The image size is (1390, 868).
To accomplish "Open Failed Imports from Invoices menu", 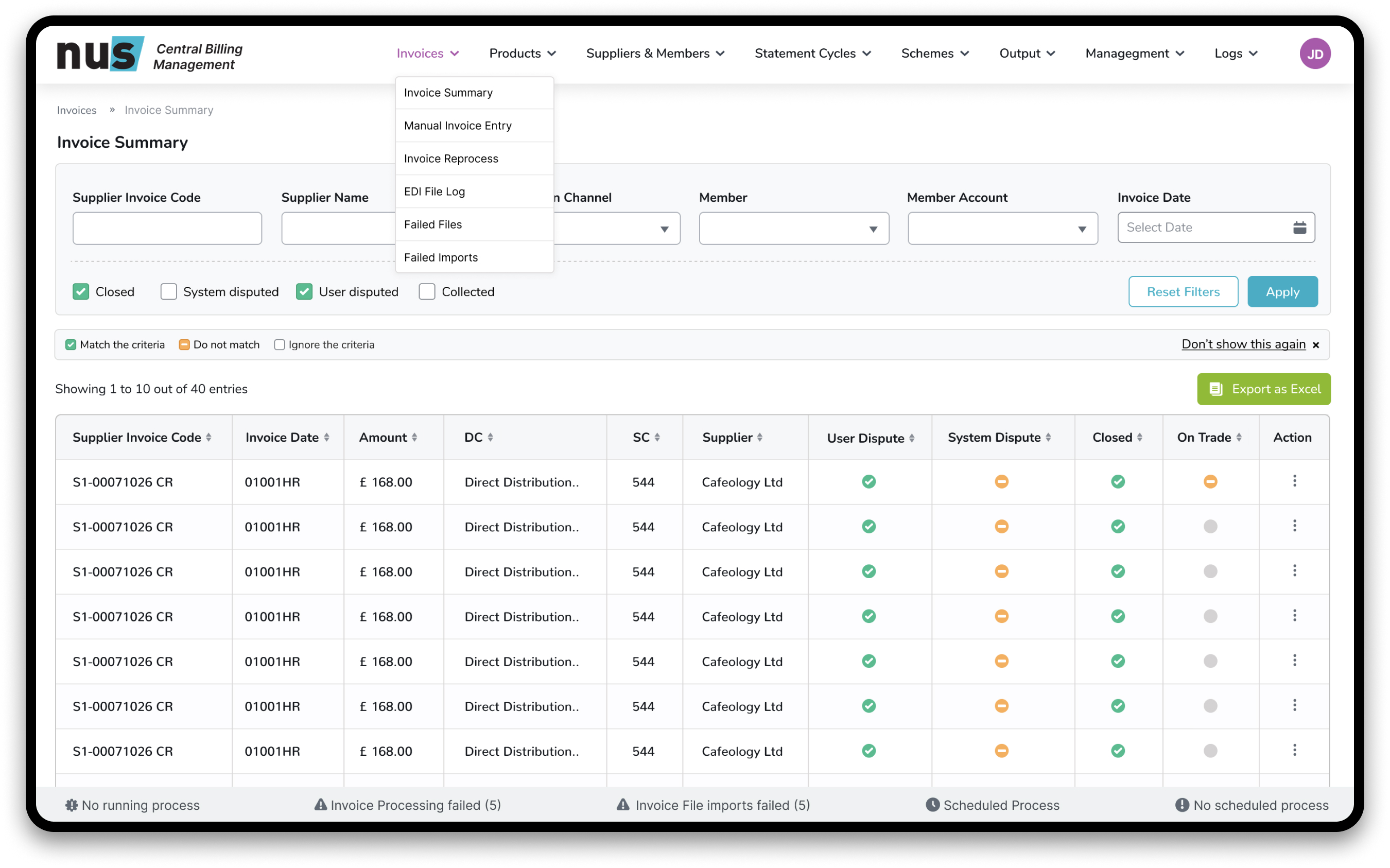I will [x=440, y=257].
